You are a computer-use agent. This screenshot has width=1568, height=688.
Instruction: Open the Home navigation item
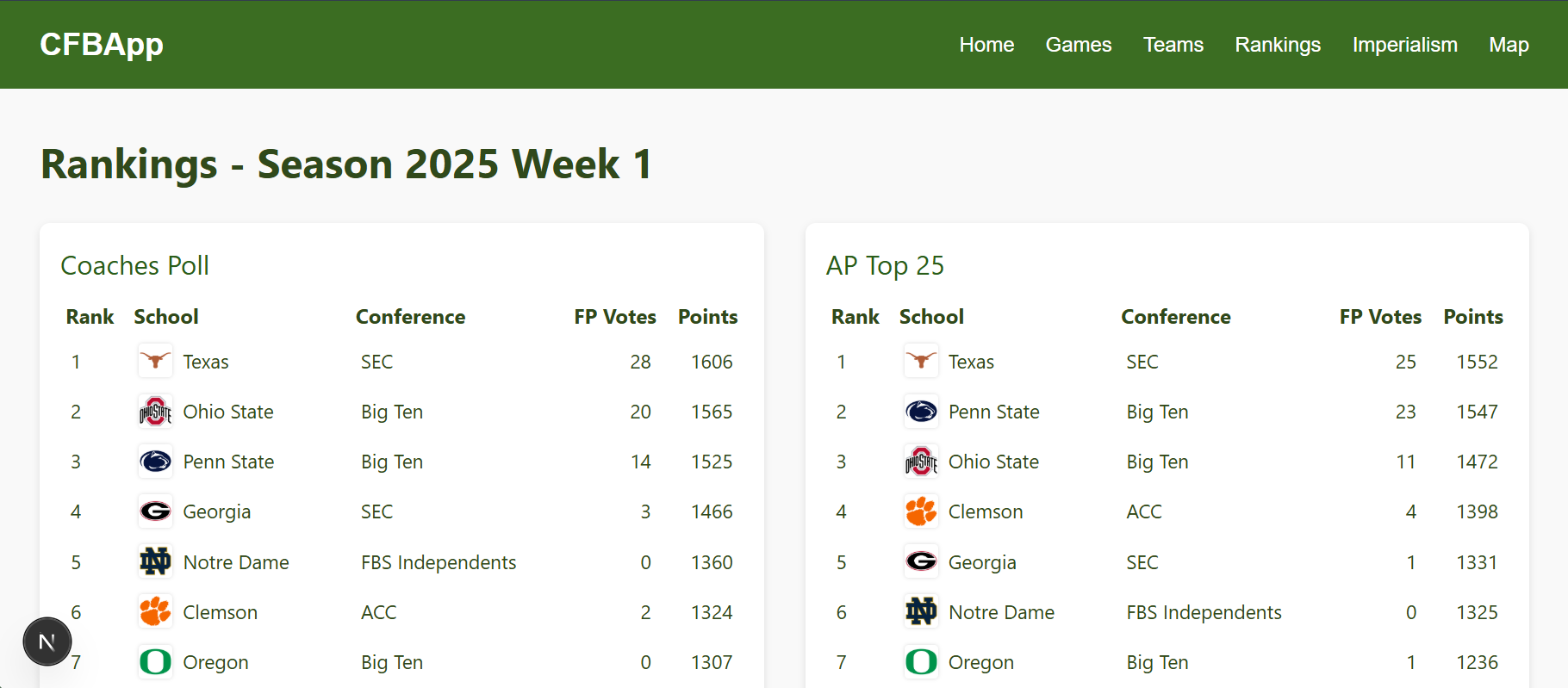tap(986, 44)
